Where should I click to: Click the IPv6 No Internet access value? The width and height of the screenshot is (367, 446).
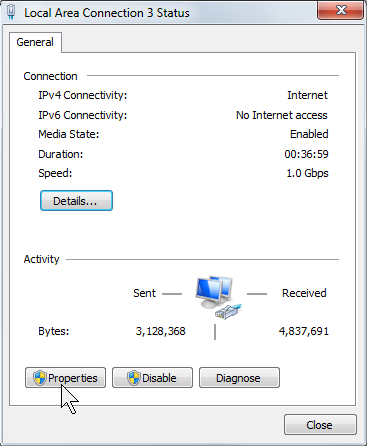[282, 115]
